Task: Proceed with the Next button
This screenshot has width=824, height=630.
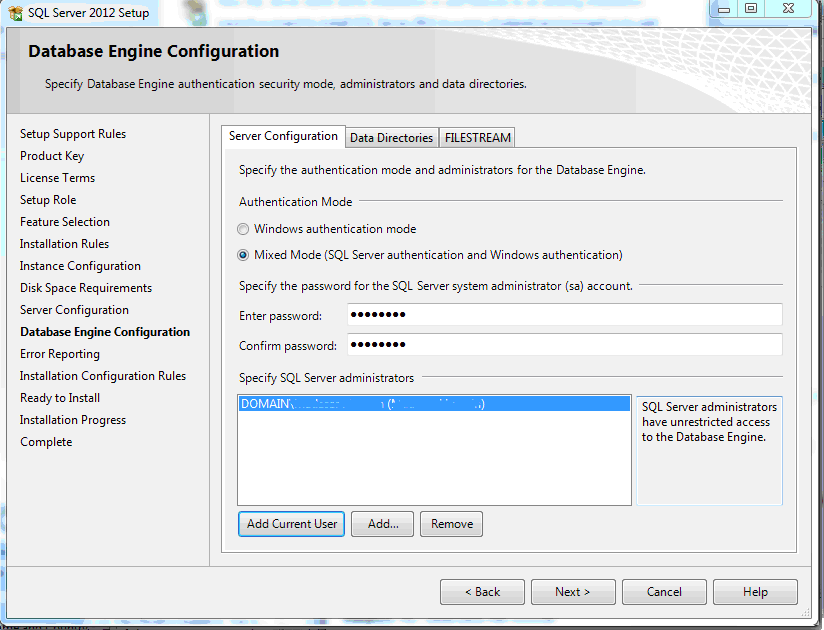Action: coord(573,592)
